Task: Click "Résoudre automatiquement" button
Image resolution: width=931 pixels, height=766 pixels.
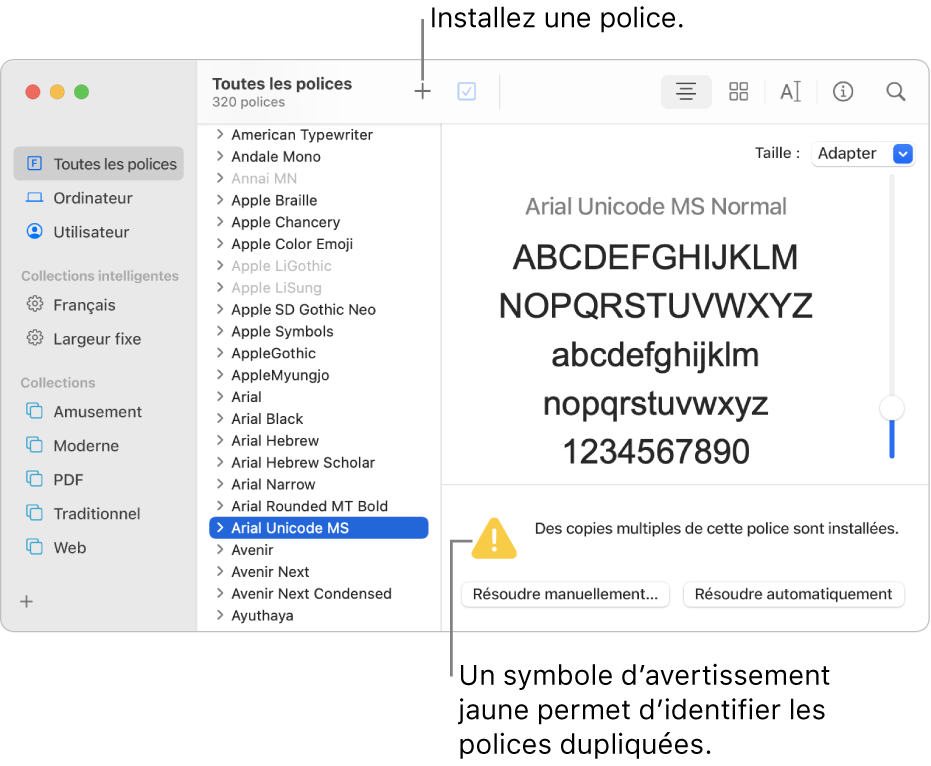Action: (793, 594)
